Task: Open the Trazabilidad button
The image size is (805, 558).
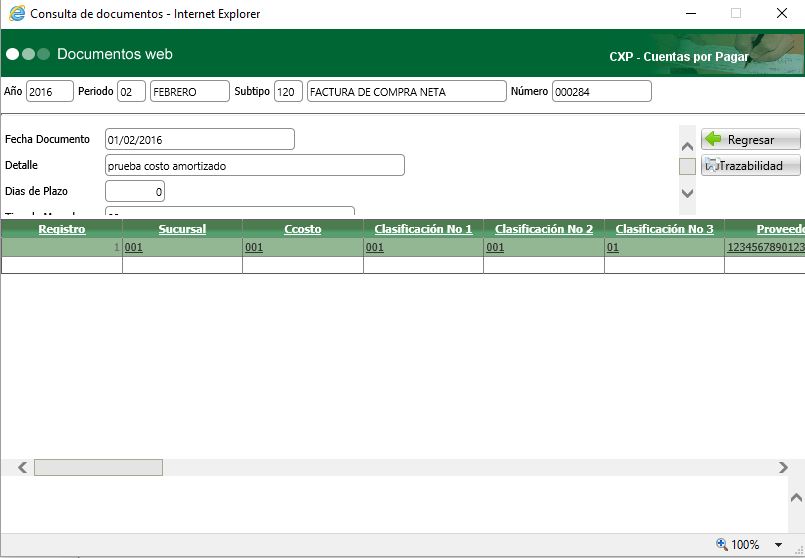Action: [x=751, y=165]
